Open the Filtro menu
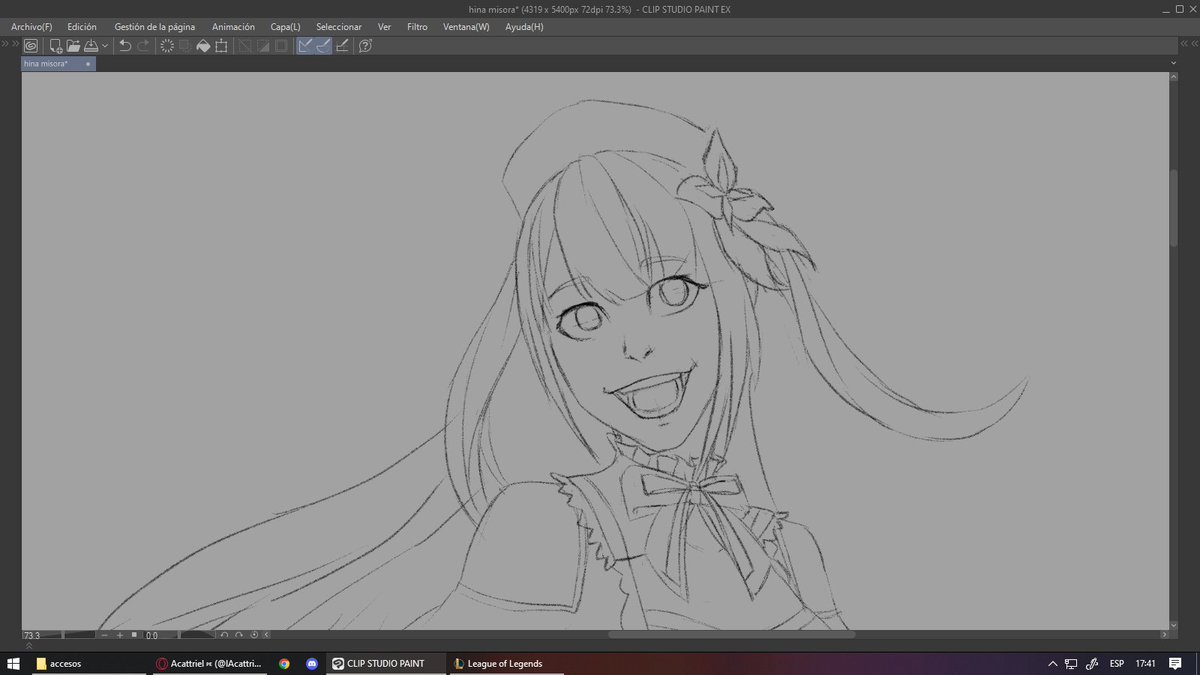Screen dimensions: 1200x675 [x=417, y=27]
